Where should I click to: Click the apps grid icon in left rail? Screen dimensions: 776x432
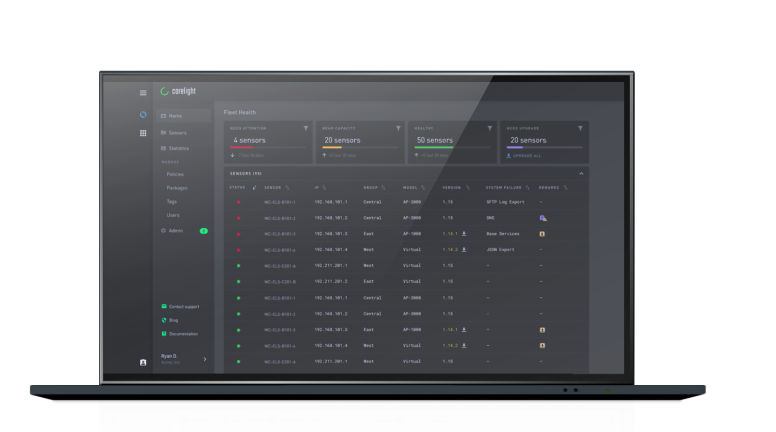[x=143, y=132]
